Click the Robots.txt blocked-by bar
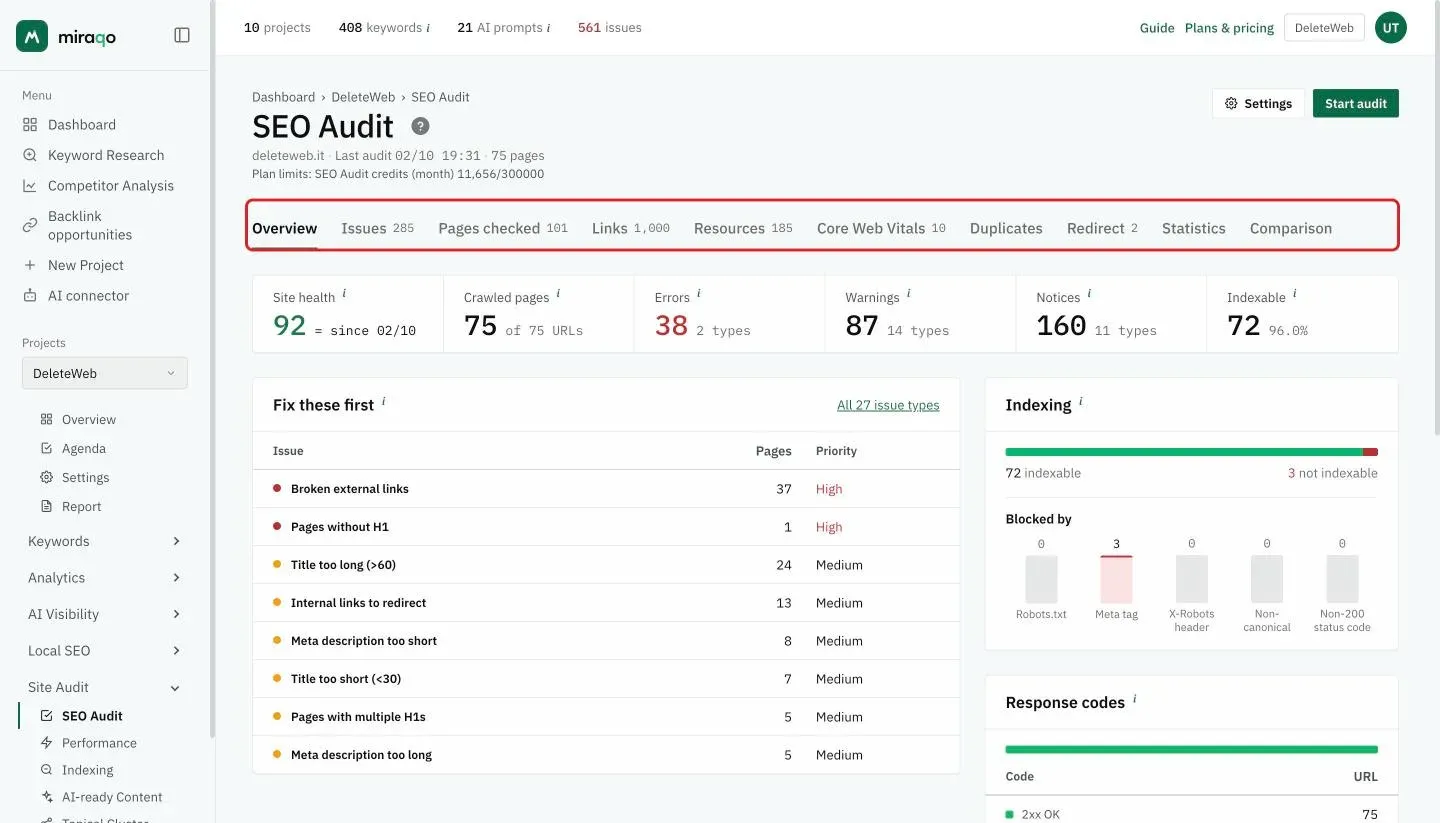Viewport: 1440px width, 823px height. [x=1041, y=578]
